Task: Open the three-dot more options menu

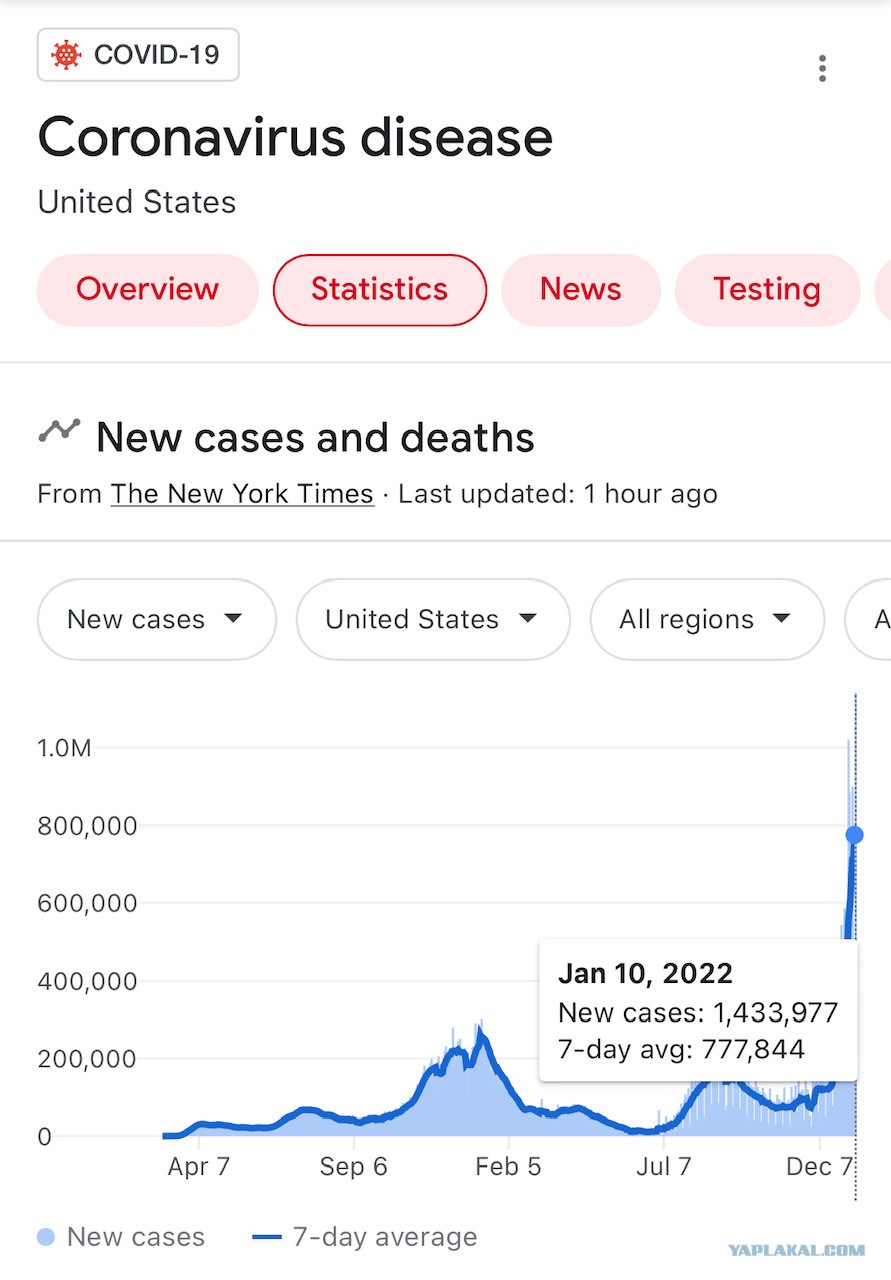Action: pyautogui.click(x=822, y=69)
